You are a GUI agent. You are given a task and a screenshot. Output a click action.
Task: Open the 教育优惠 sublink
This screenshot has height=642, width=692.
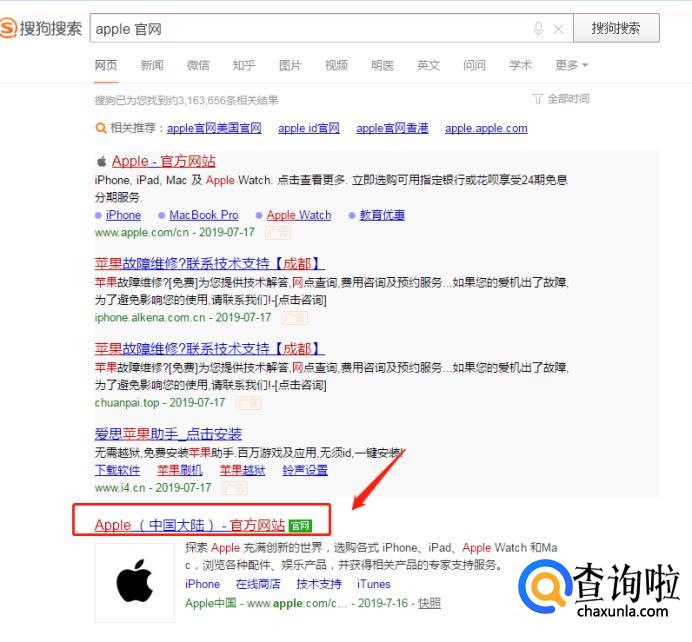coord(382,215)
